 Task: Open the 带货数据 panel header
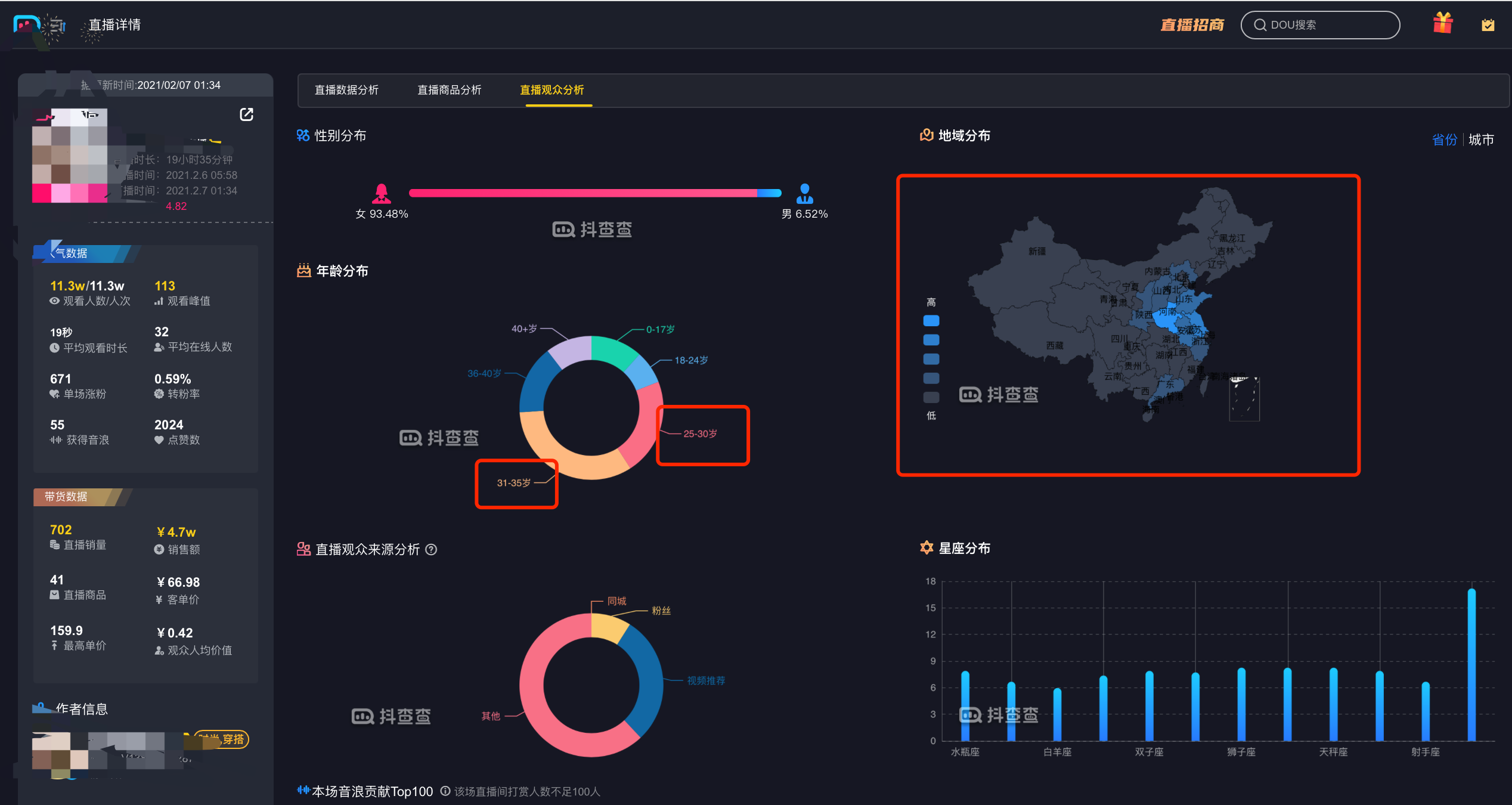pyautogui.click(x=66, y=497)
